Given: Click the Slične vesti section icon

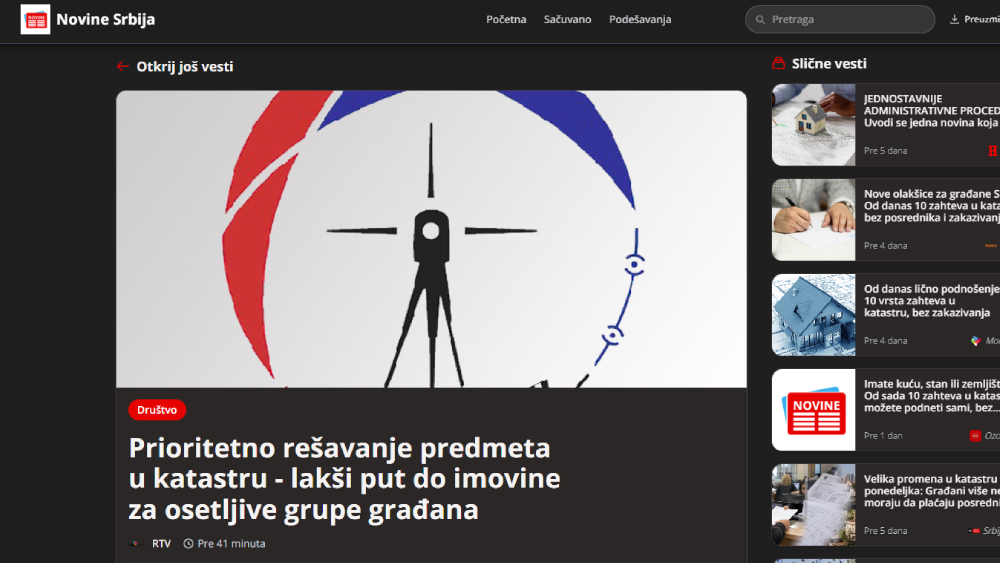Looking at the screenshot, I should (x=778, y=63).
